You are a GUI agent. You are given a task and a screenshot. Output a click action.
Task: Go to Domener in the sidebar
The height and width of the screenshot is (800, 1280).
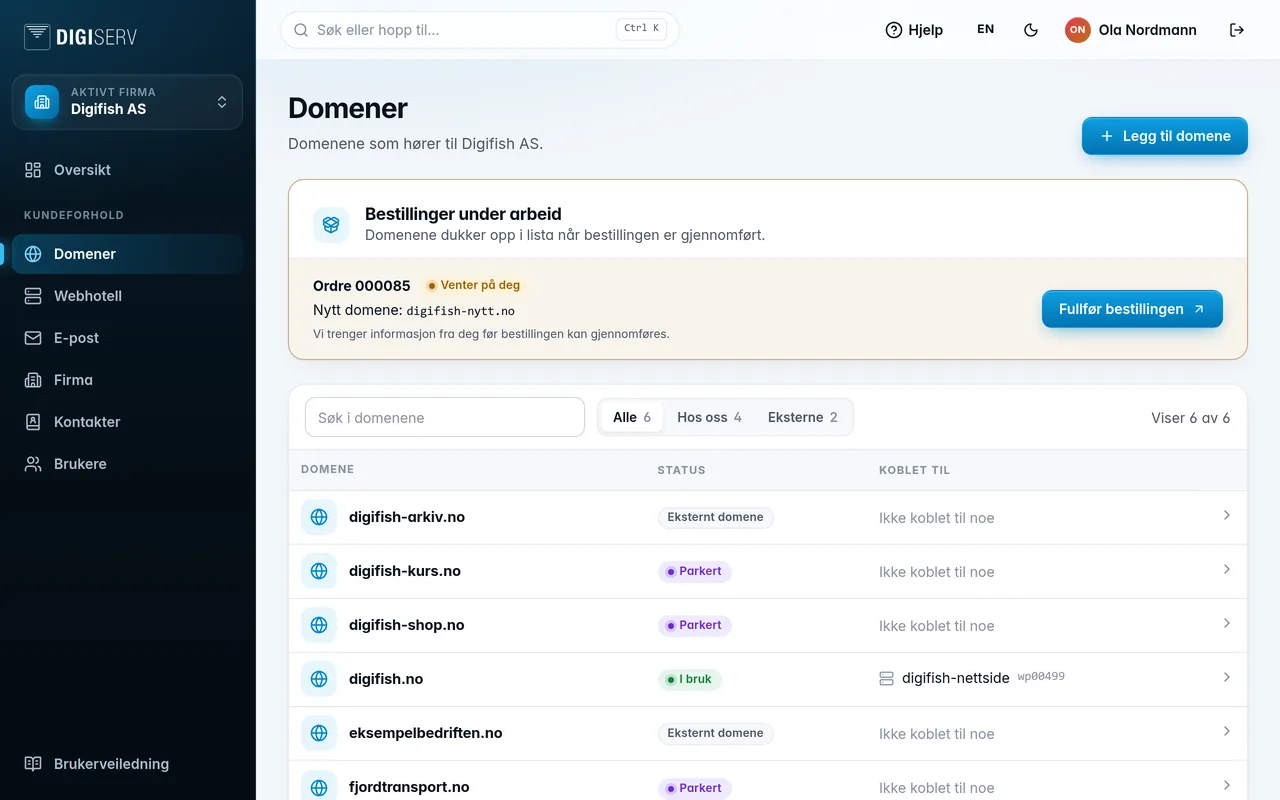coord(127,254)
